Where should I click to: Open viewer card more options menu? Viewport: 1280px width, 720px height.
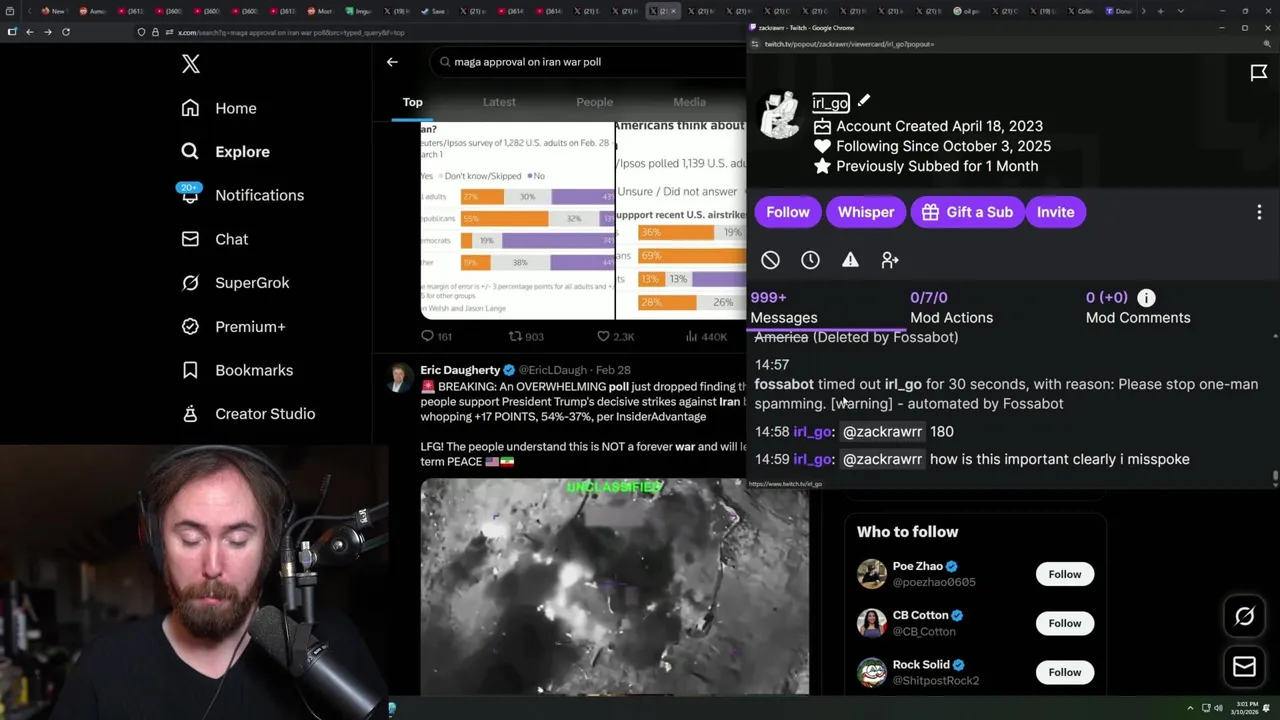(x=1259, y=212)
